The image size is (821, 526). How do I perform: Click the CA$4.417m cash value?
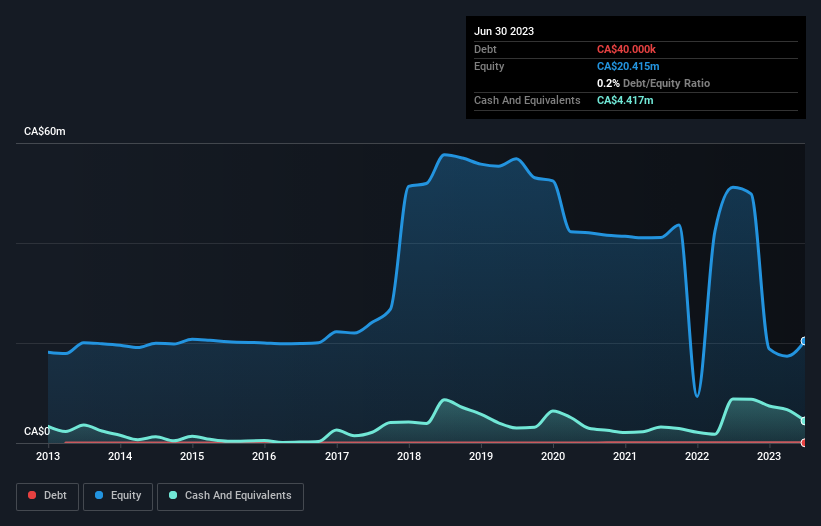[625, 100]
